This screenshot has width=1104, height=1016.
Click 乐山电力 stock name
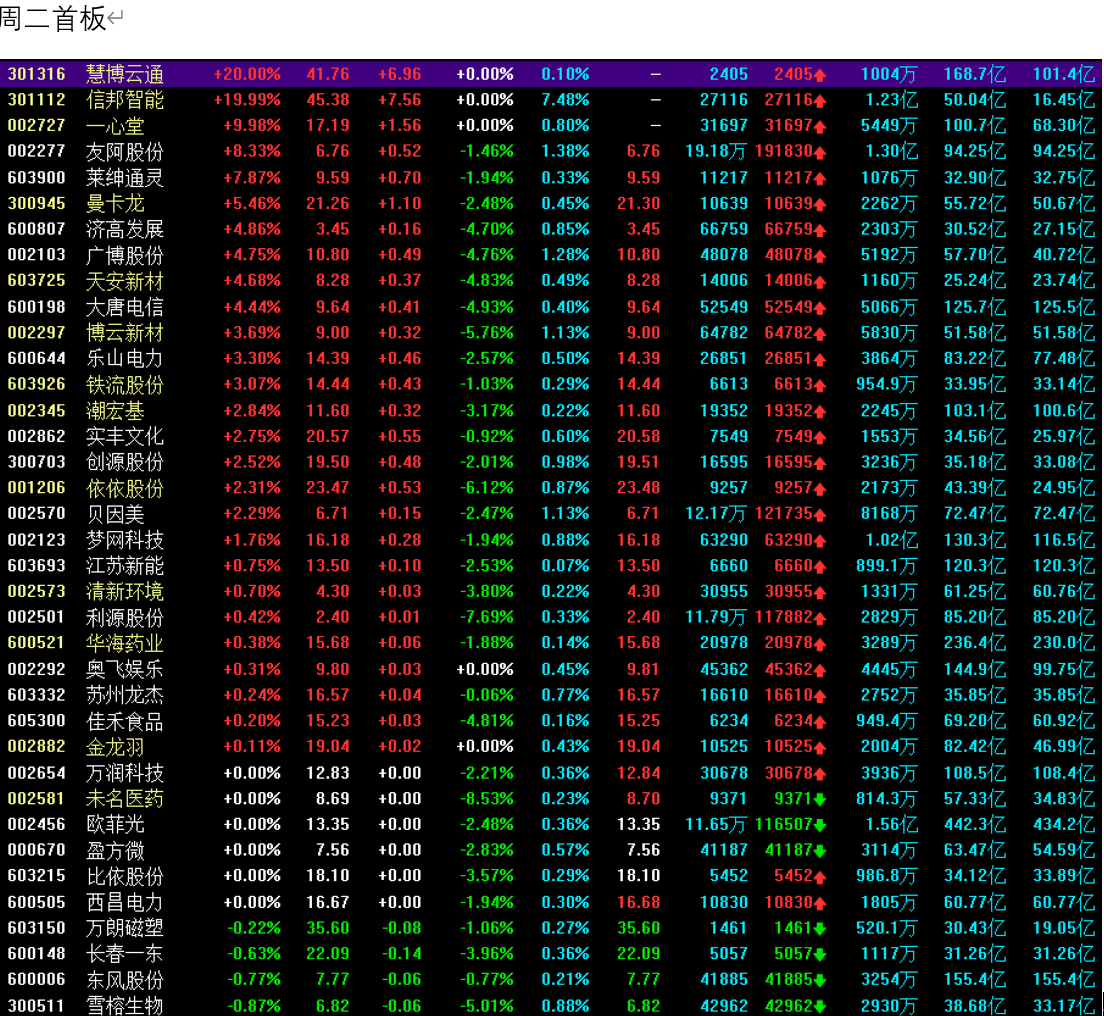pos(124,358)
